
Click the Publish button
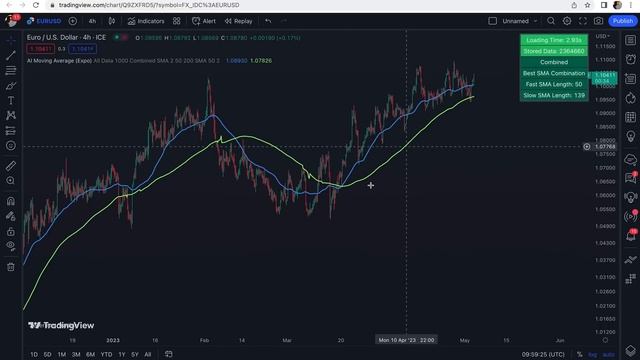point(622,21)
